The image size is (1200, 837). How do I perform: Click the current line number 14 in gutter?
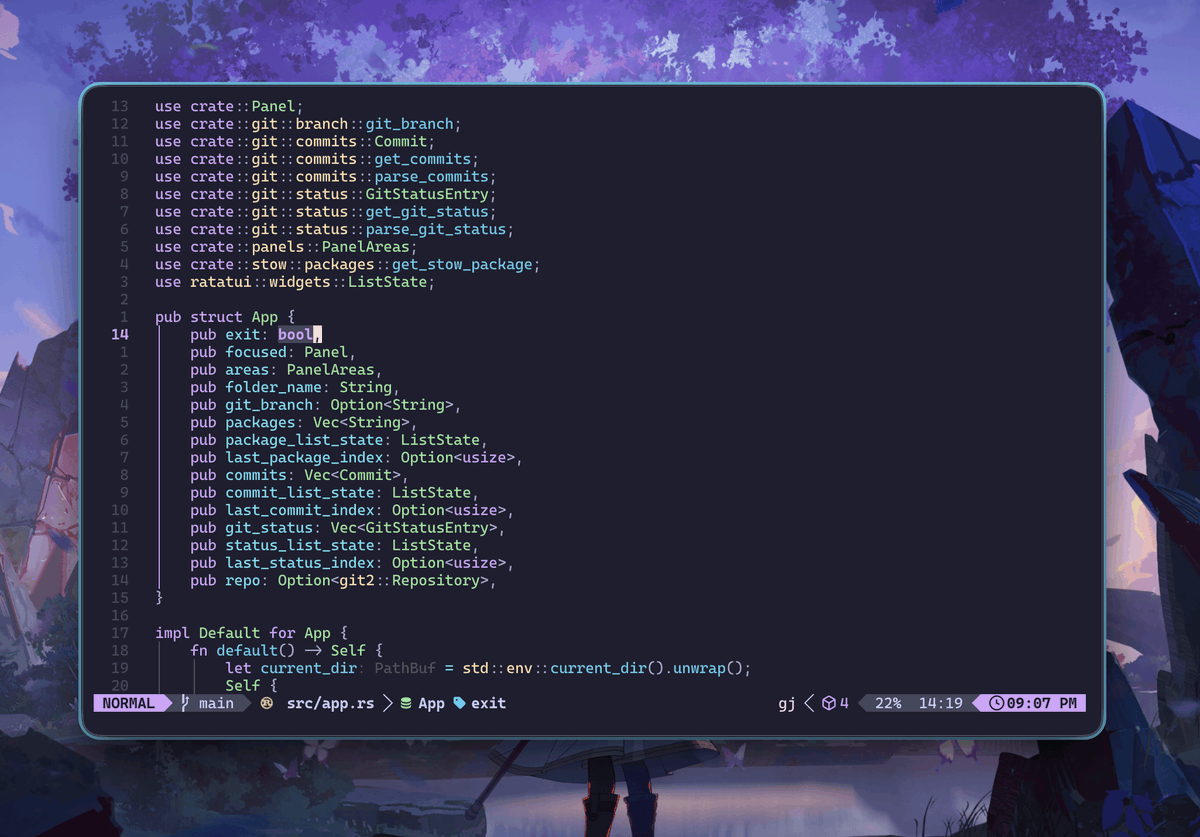click(x=120, y=334)
